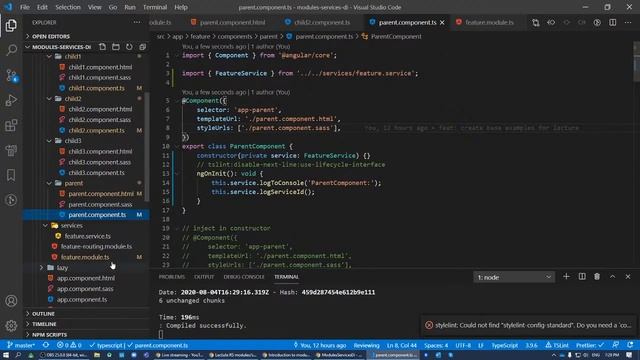Click the New File icon in explorer
This screenshot has width=640, height=360.
click(x=102, y=47)
